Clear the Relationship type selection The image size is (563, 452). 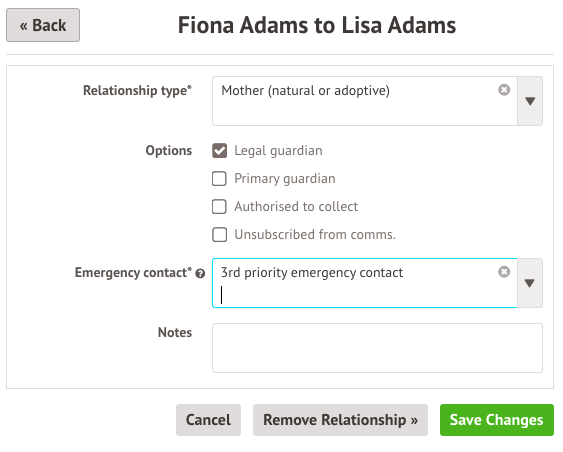(504, 90)
